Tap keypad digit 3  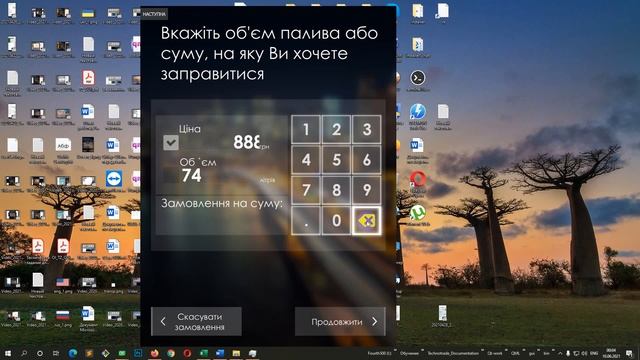[x=367, y=129]
